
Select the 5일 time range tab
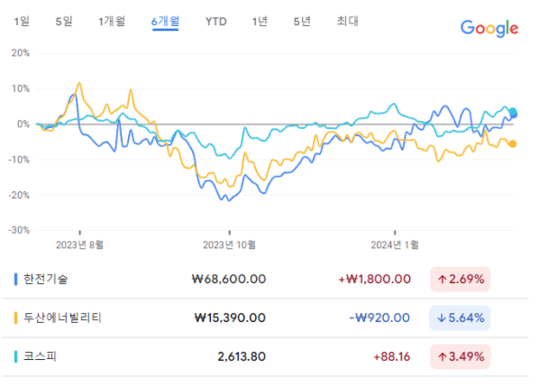(x=64, y=21)
